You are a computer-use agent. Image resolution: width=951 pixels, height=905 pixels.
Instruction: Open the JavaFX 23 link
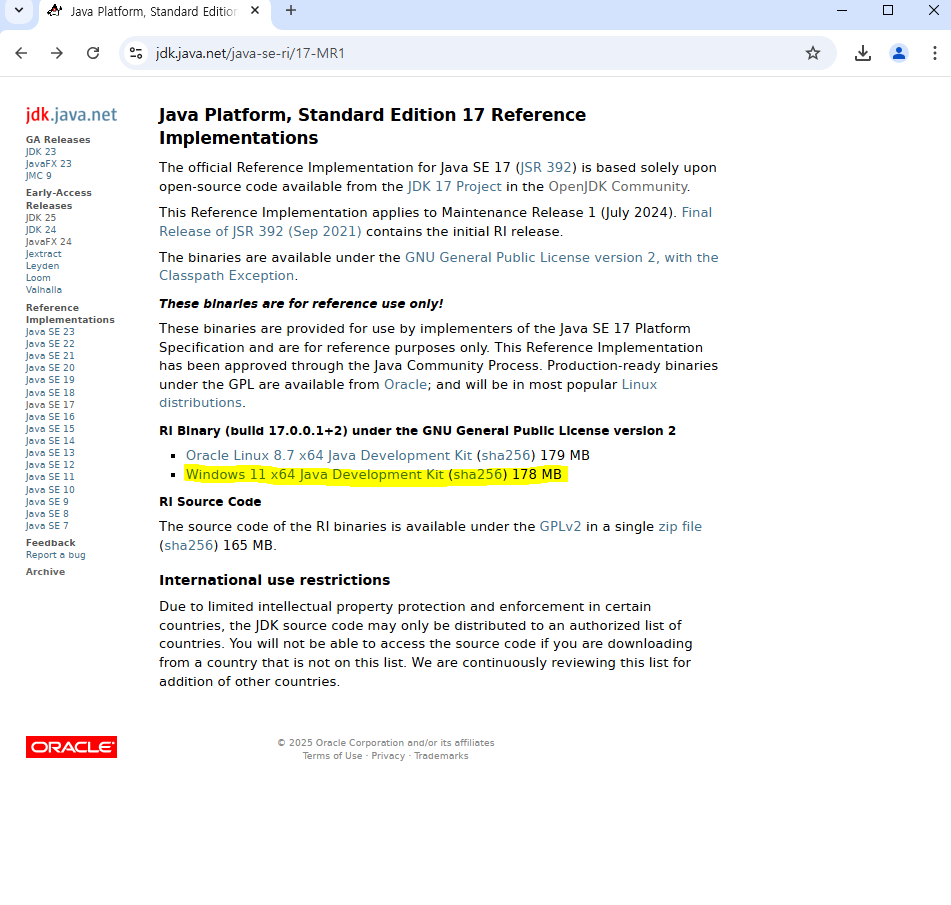[49, 164]
